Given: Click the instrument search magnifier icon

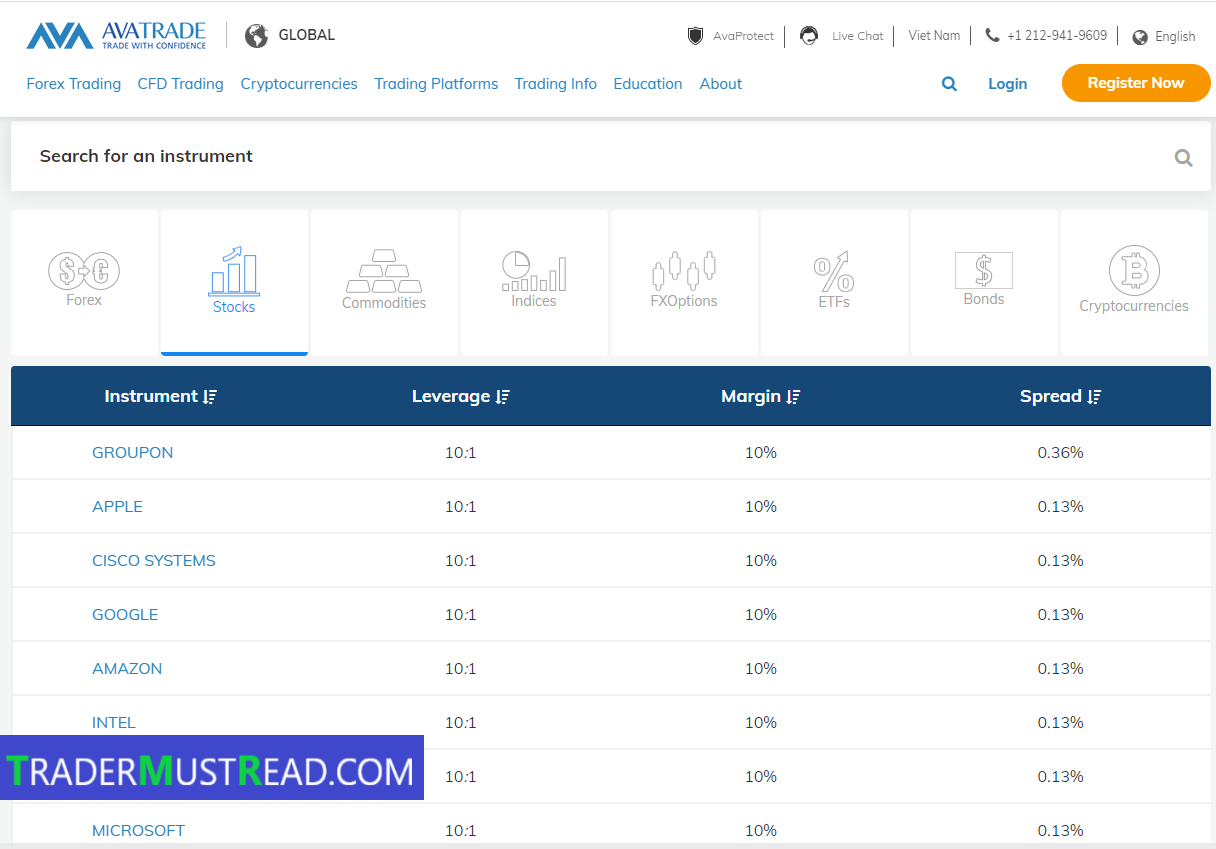Looking at the screenshot, I should pos(1183,157).
